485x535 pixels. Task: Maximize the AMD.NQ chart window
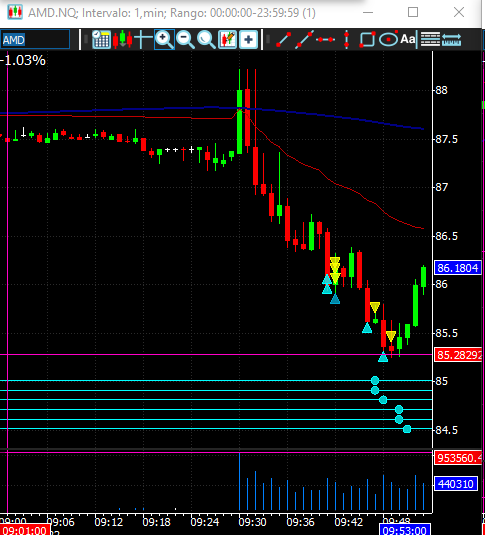413,13
